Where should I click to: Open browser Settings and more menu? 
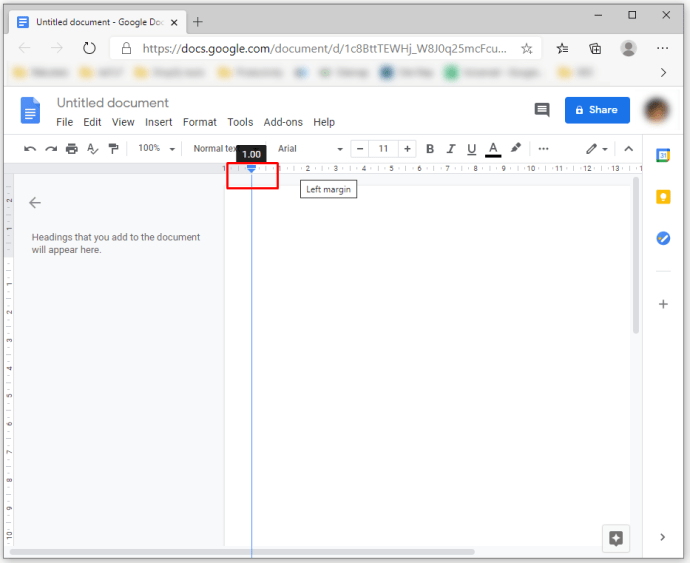(662, 48)
